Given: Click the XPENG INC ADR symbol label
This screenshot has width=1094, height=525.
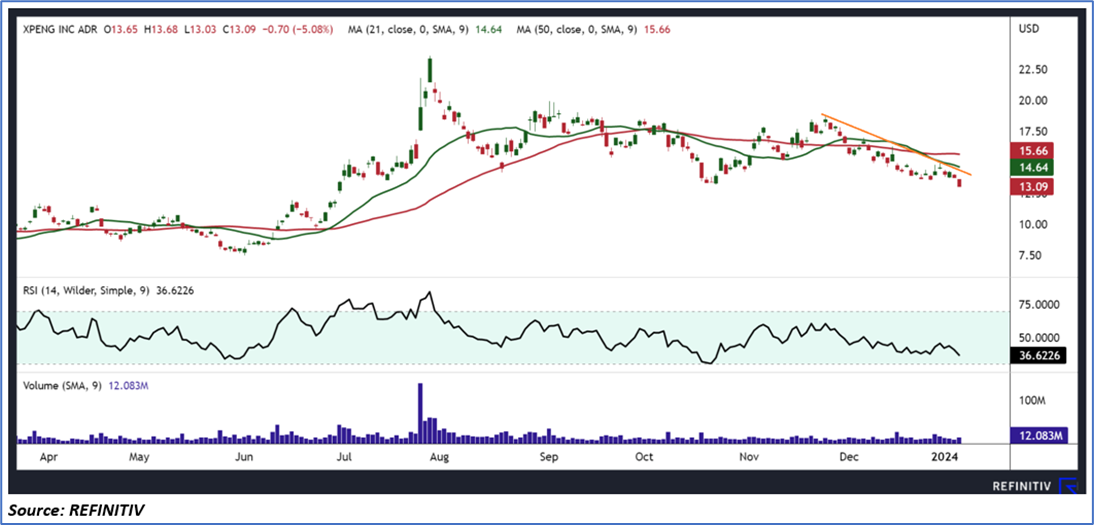Looking at the screenshot, I should (x=59, y=31).
